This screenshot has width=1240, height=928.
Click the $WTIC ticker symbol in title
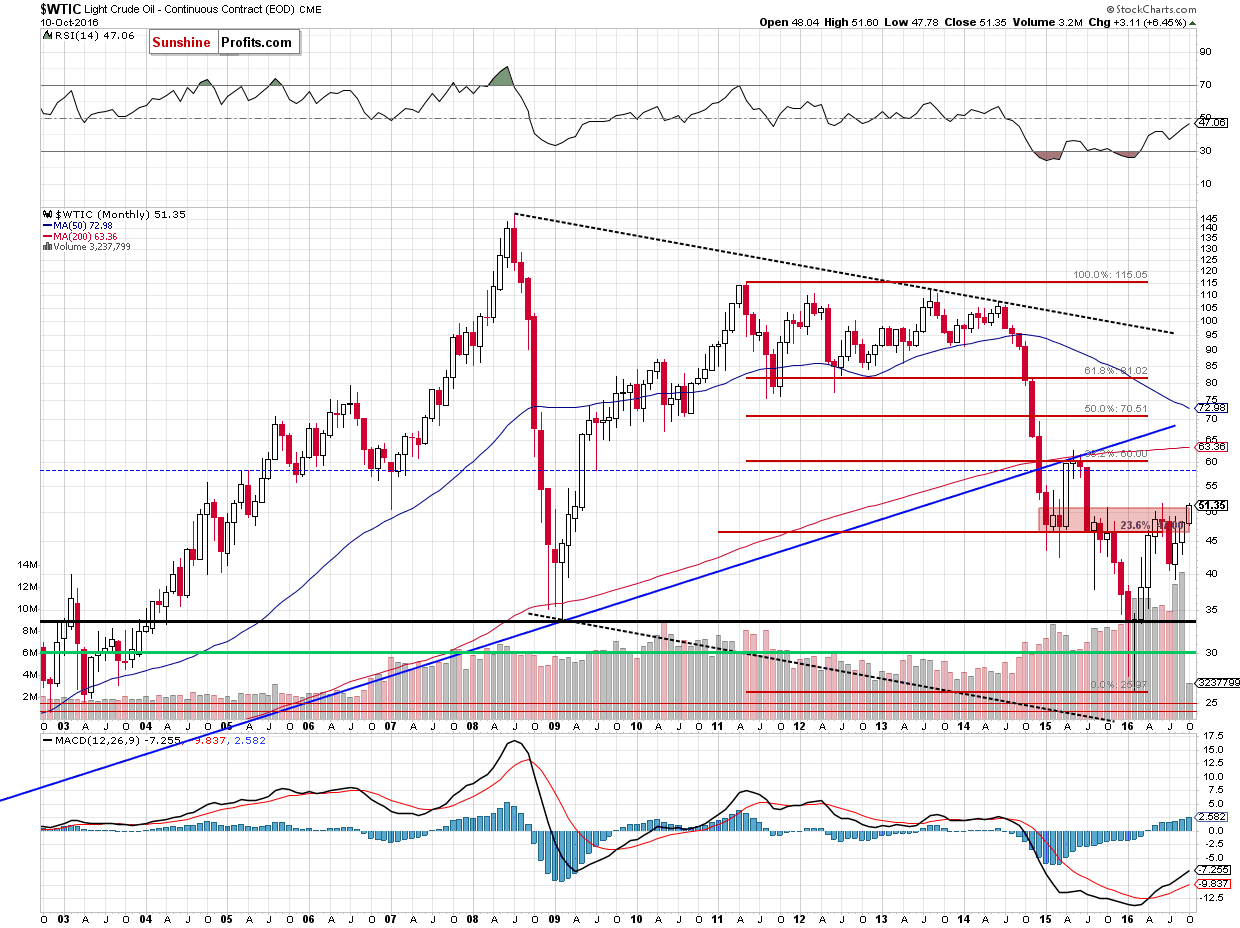click(x=62, y=7)
